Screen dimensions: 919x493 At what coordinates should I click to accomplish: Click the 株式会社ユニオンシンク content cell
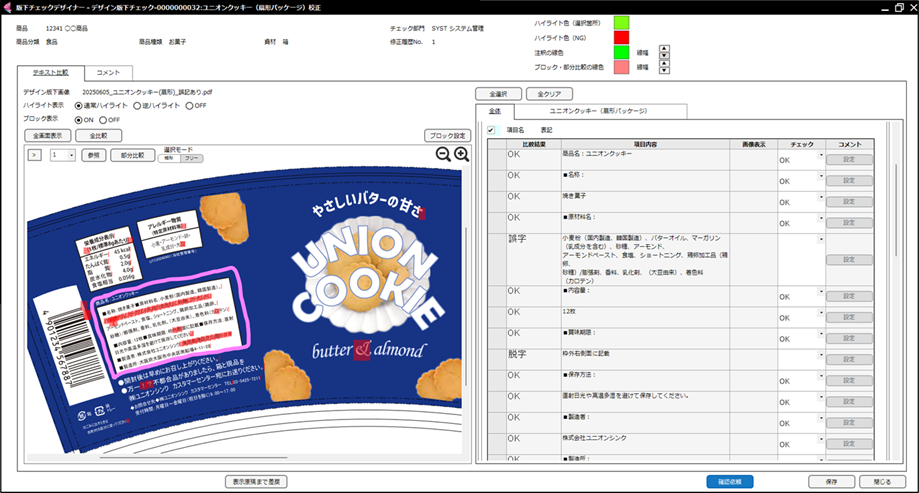pos(645,444)
